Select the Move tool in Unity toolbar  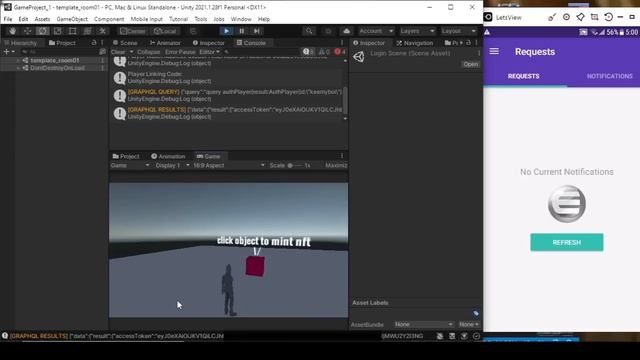pos(27,31)
